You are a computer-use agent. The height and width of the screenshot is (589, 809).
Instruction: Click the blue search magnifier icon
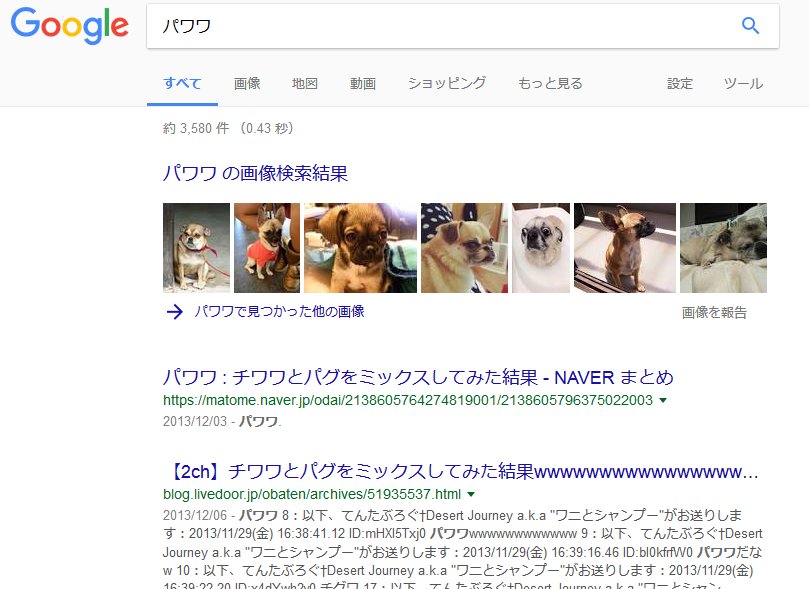[x=750, y=25]
